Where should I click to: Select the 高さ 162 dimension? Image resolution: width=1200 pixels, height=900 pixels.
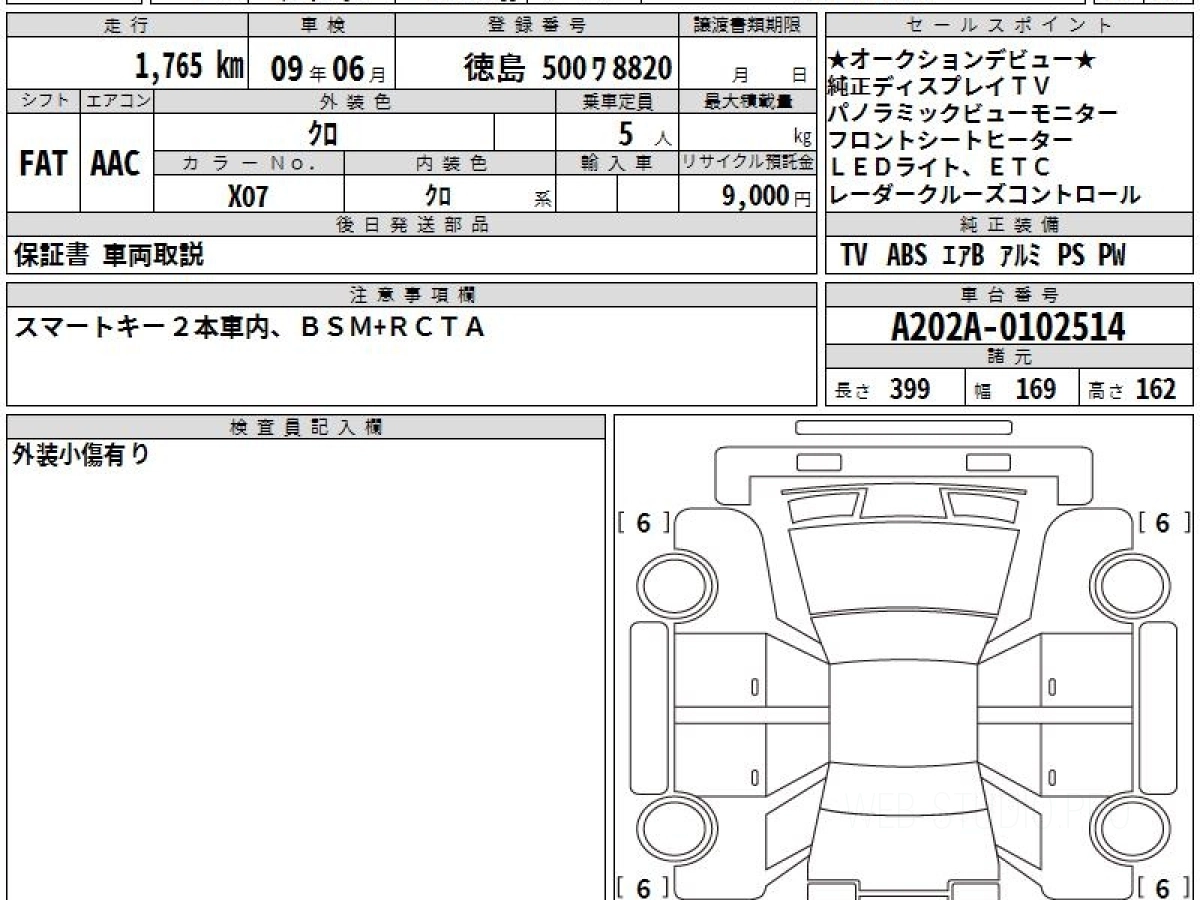pos(1132,389)
